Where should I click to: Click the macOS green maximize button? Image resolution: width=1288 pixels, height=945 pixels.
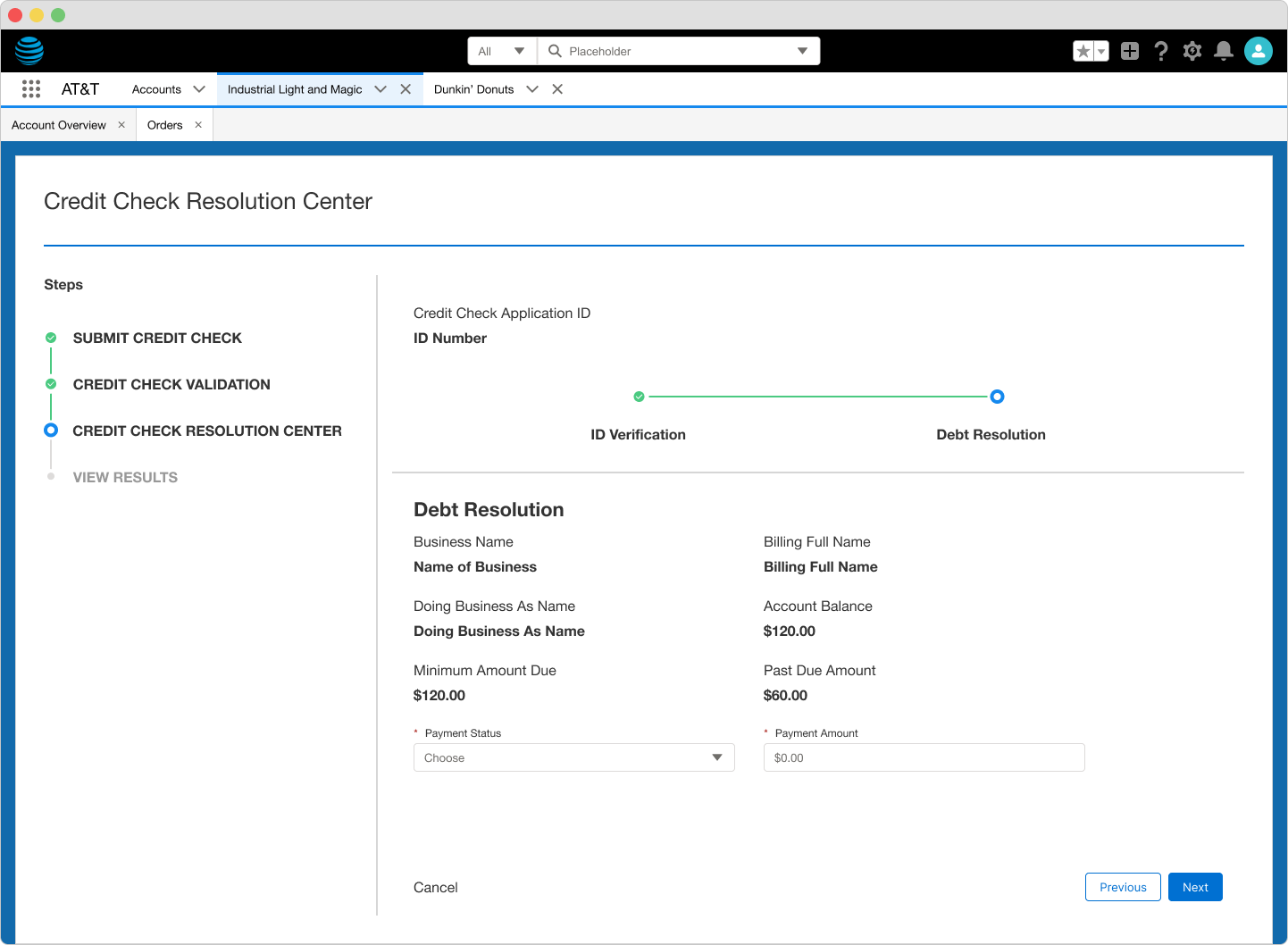coord(58,15)
